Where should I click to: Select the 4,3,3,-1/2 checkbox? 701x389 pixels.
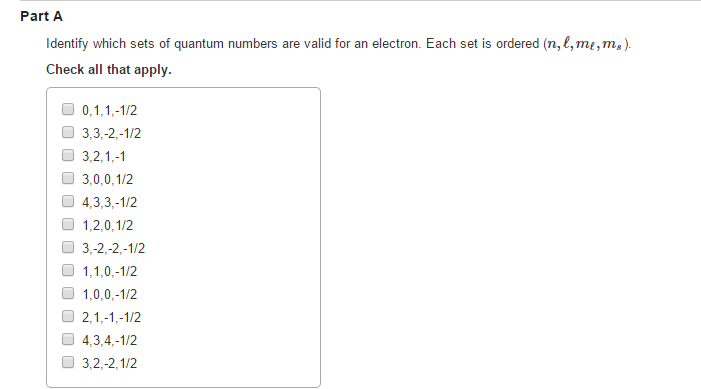(x=68, y=201)
